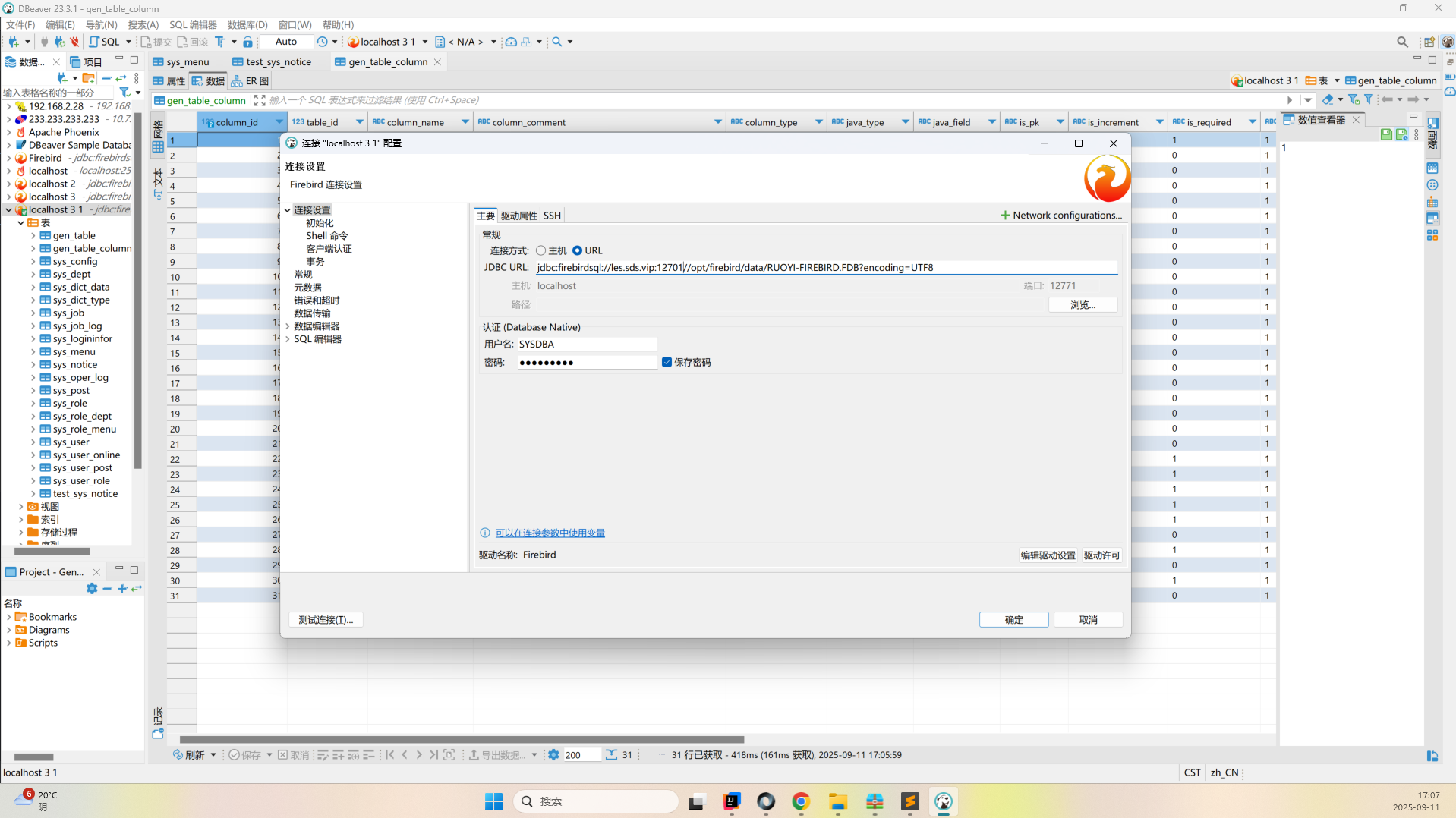Click the 密码 password field
The height and width of the screenshot is (818, 1456).
[587, 363]
